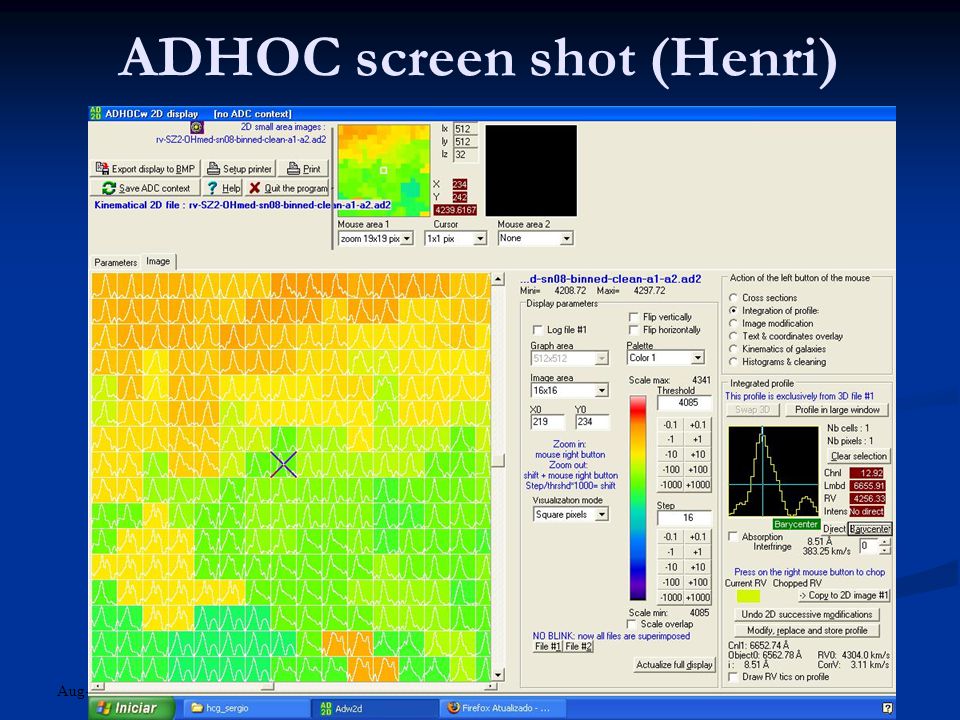This screenshot has height=720, width=960.
Task: Click Copy to 2D image #1
Action: [x=844, y=595]
